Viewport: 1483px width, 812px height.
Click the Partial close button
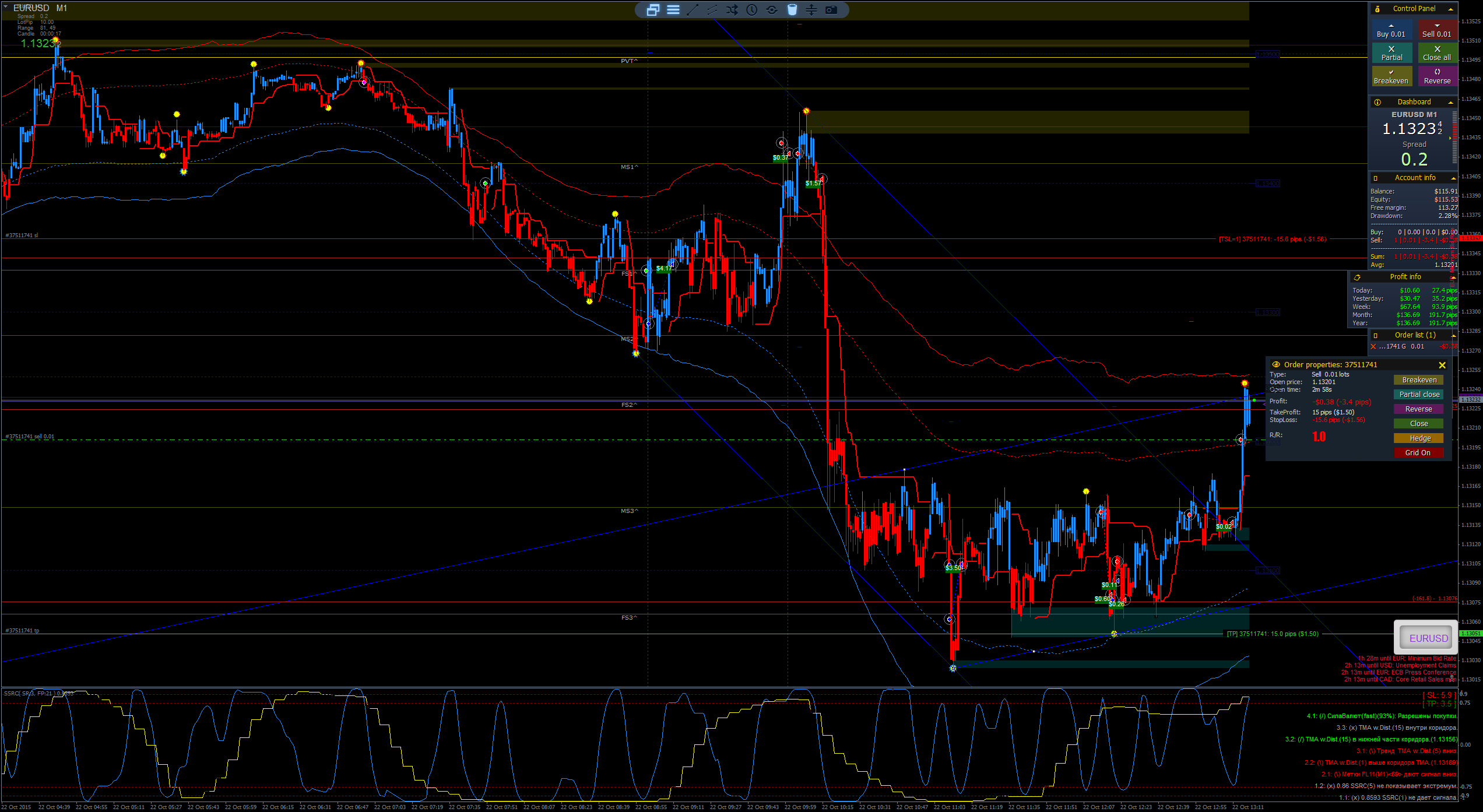tap(1419, 395)
